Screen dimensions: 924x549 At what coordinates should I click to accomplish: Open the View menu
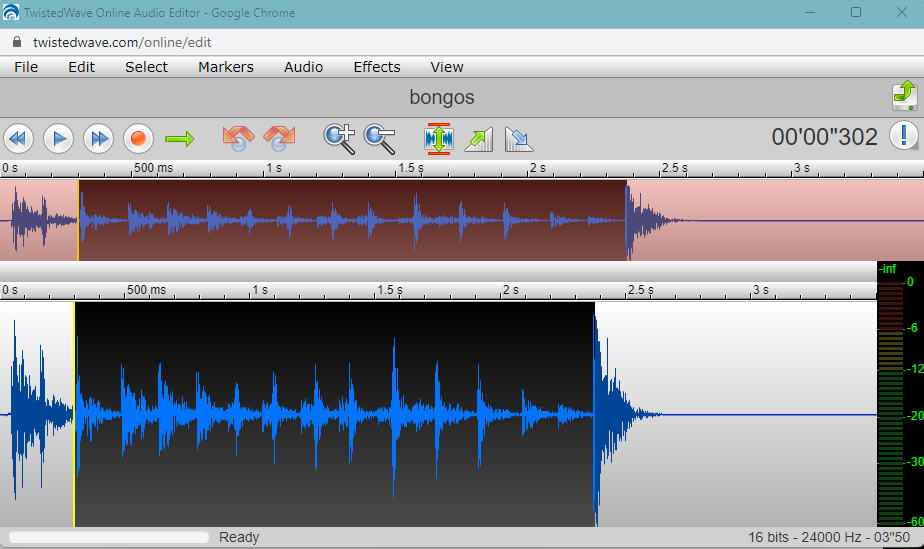pyautogui.click(x=447, y=67)
